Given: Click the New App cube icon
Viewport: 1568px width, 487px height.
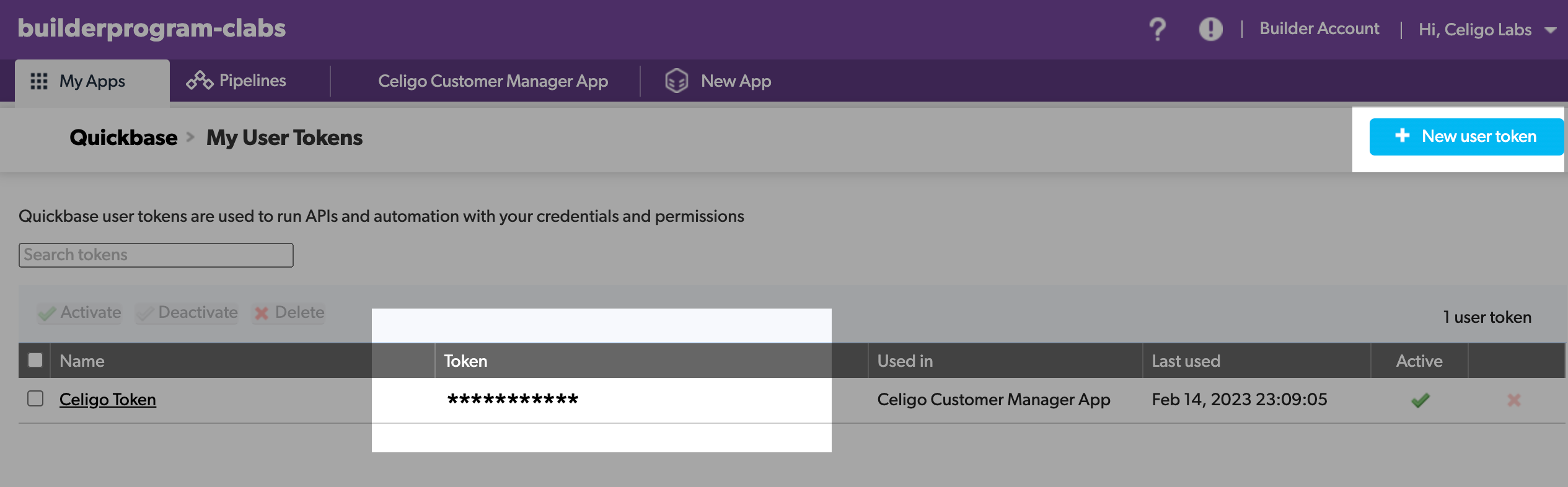Looking at the screenshot, I should click(x=676, y=81).
